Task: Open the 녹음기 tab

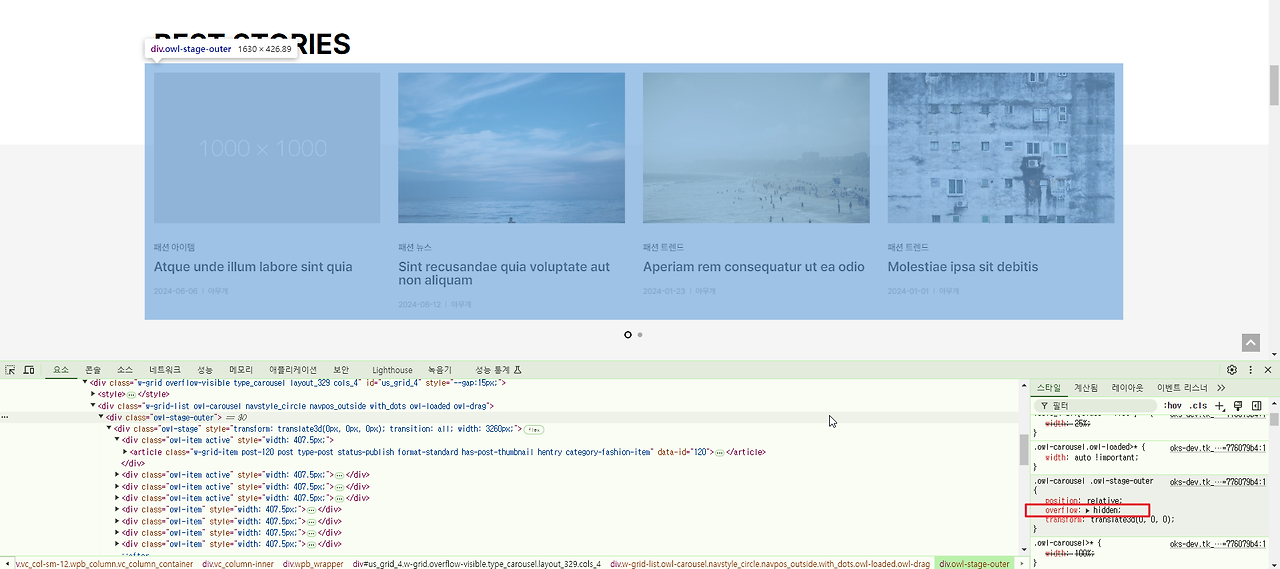Action: coord(440,370)
